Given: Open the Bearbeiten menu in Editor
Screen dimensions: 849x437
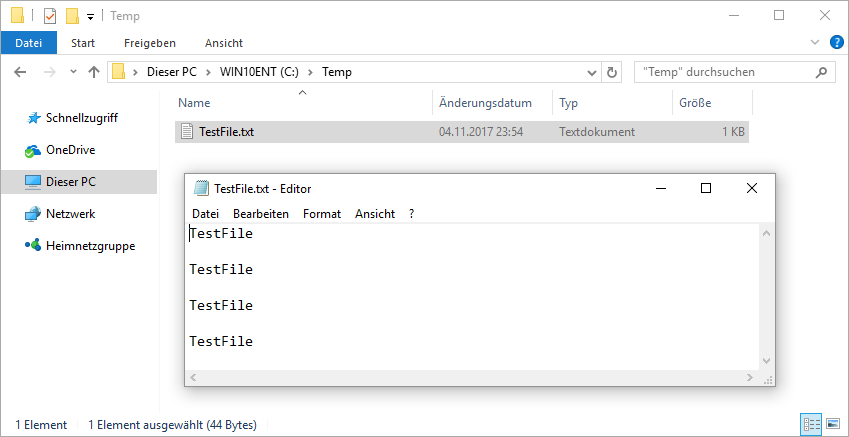Looking at the screenshot, I should pyautogui.click(x=260, y=214).
